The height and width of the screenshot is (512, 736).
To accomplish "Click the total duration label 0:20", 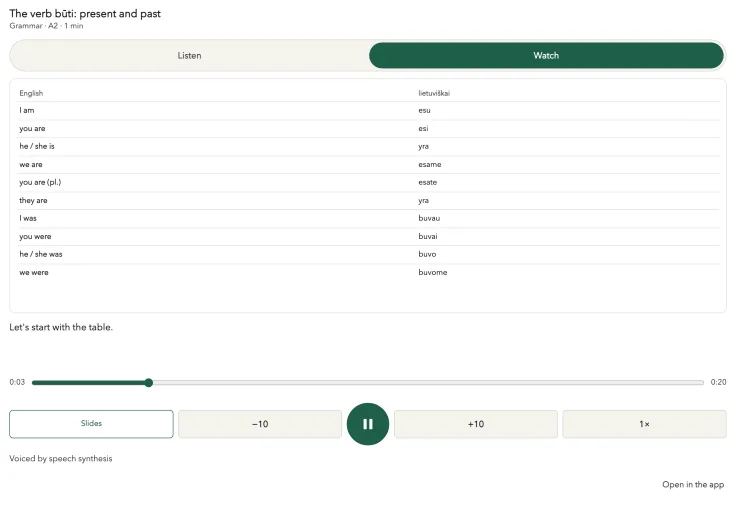I will pos(718,382).
